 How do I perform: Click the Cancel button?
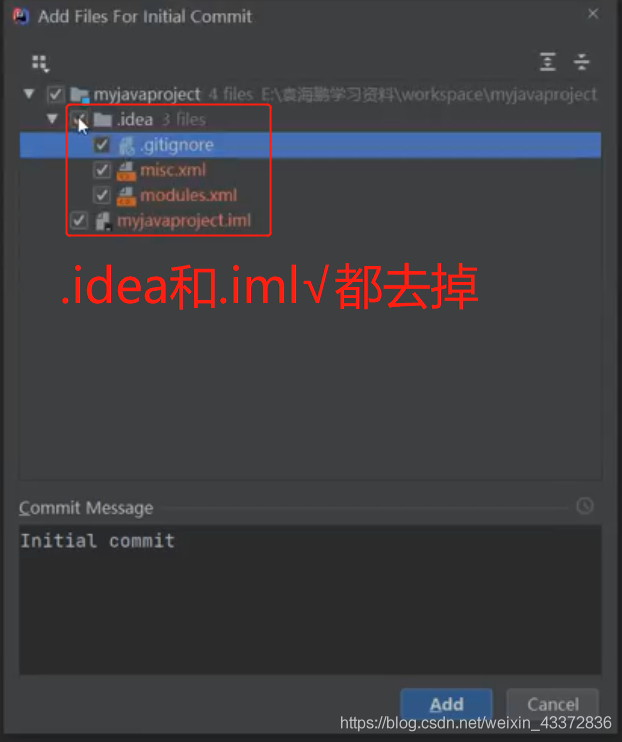553,704
